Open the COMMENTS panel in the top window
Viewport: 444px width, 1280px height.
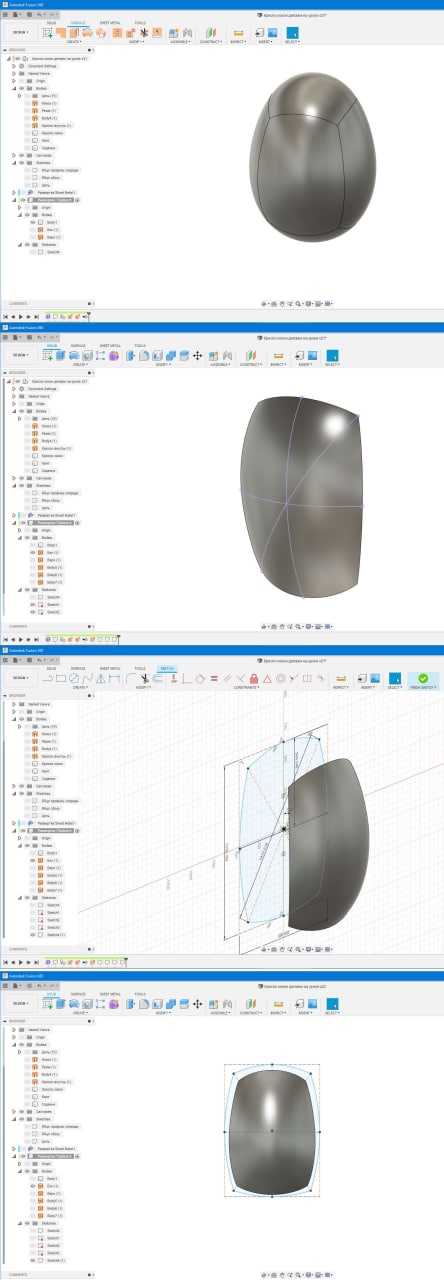click(x=17, y=302)
